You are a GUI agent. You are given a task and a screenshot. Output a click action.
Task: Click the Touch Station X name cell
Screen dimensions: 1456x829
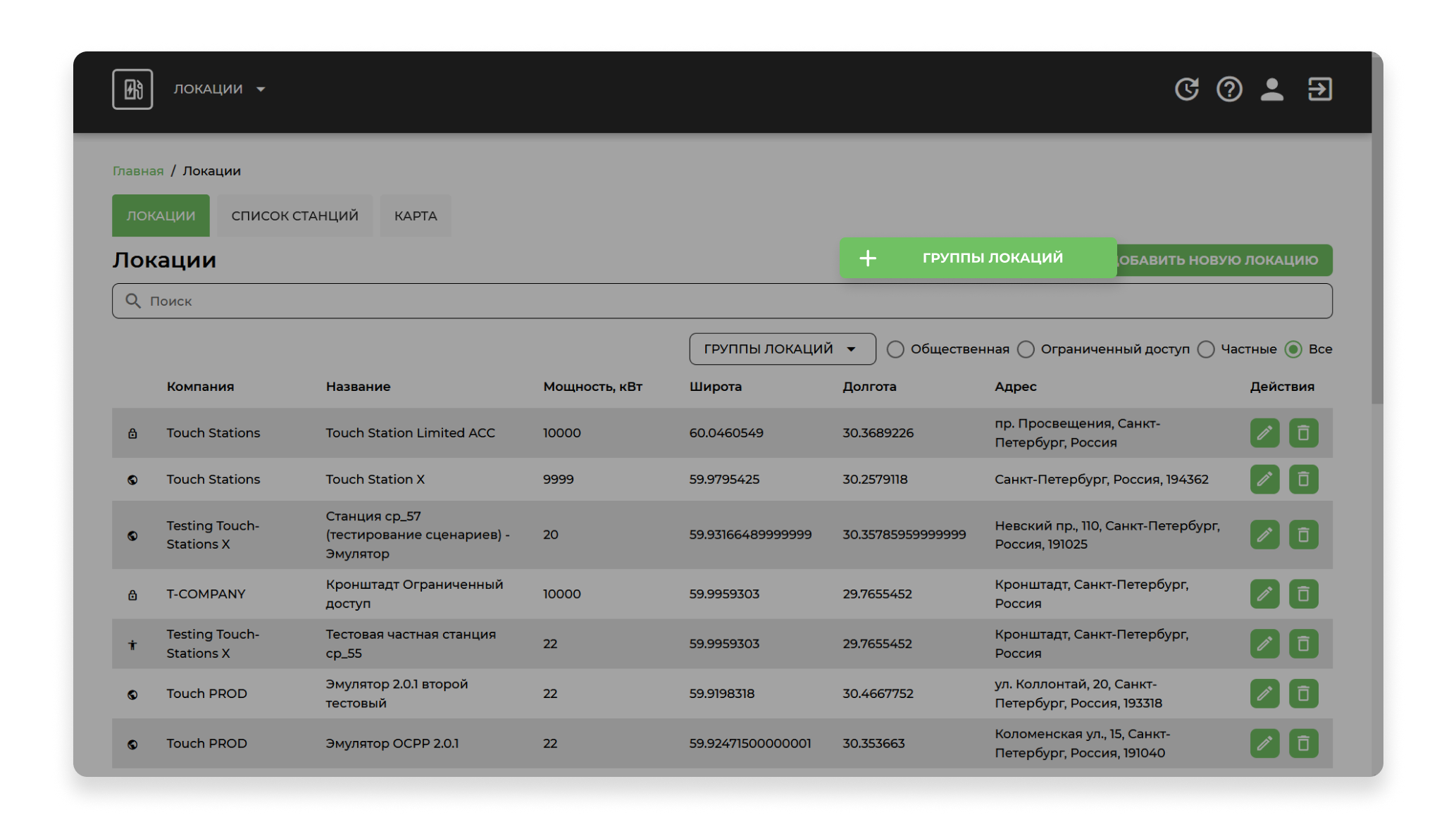point(375,480)
